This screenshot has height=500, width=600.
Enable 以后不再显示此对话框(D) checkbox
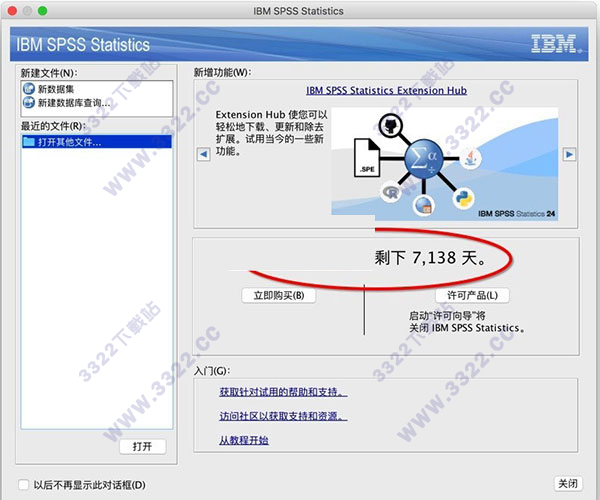[x=24, y=485]
